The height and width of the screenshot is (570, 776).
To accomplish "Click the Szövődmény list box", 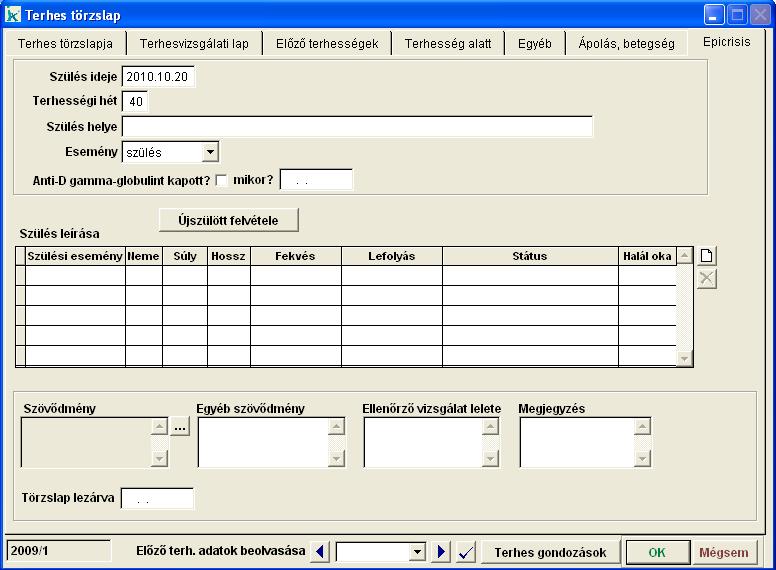I will [86, 442].
